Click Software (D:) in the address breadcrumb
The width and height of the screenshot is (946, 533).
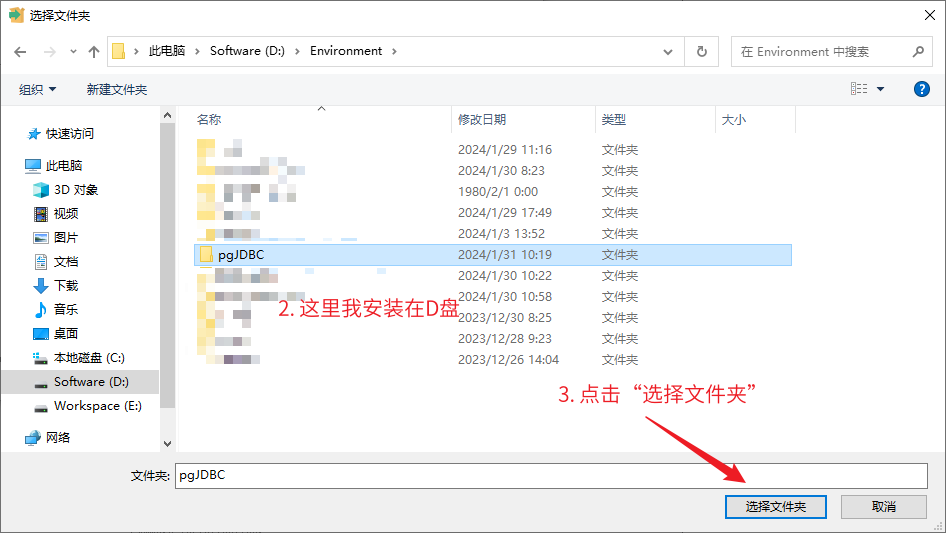(x=248, y=51)
